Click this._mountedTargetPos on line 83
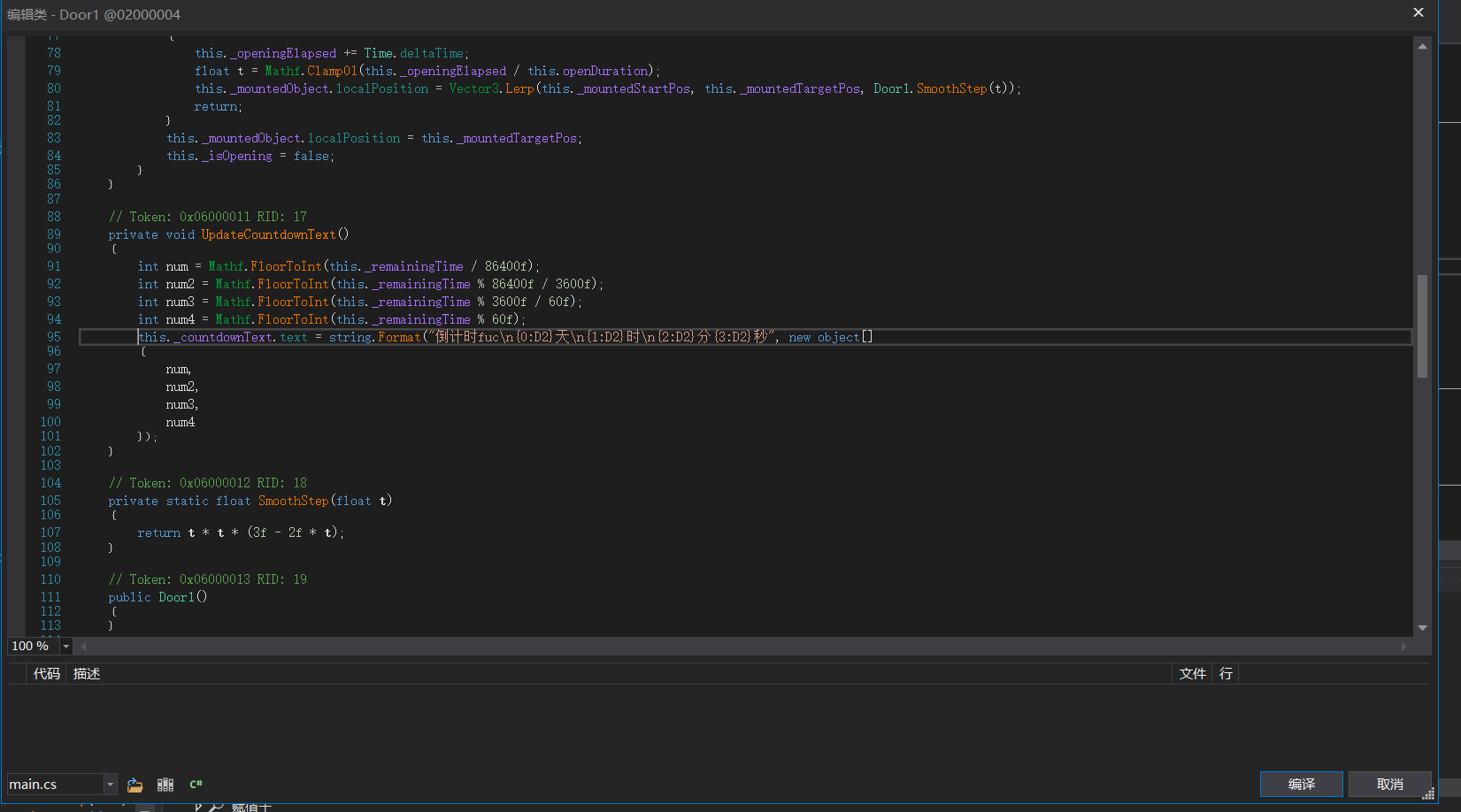Viewport: 1461px width, 812px height. click(x=499, y=138)
